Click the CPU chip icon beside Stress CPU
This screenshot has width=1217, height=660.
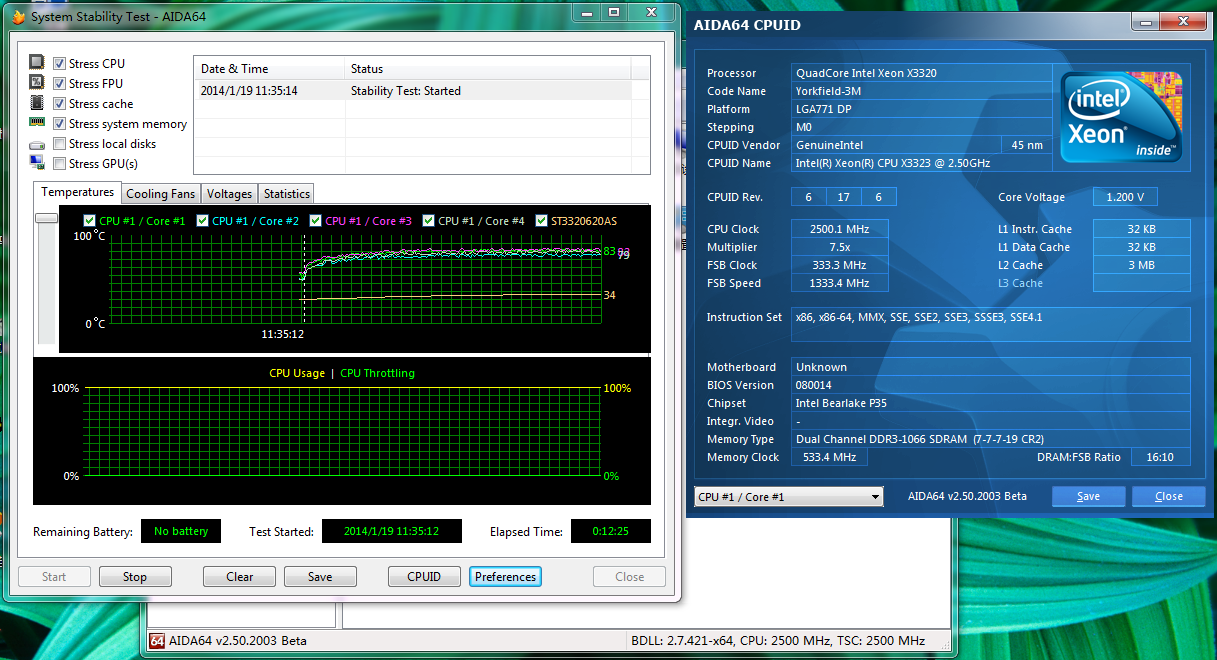[37, 63]
